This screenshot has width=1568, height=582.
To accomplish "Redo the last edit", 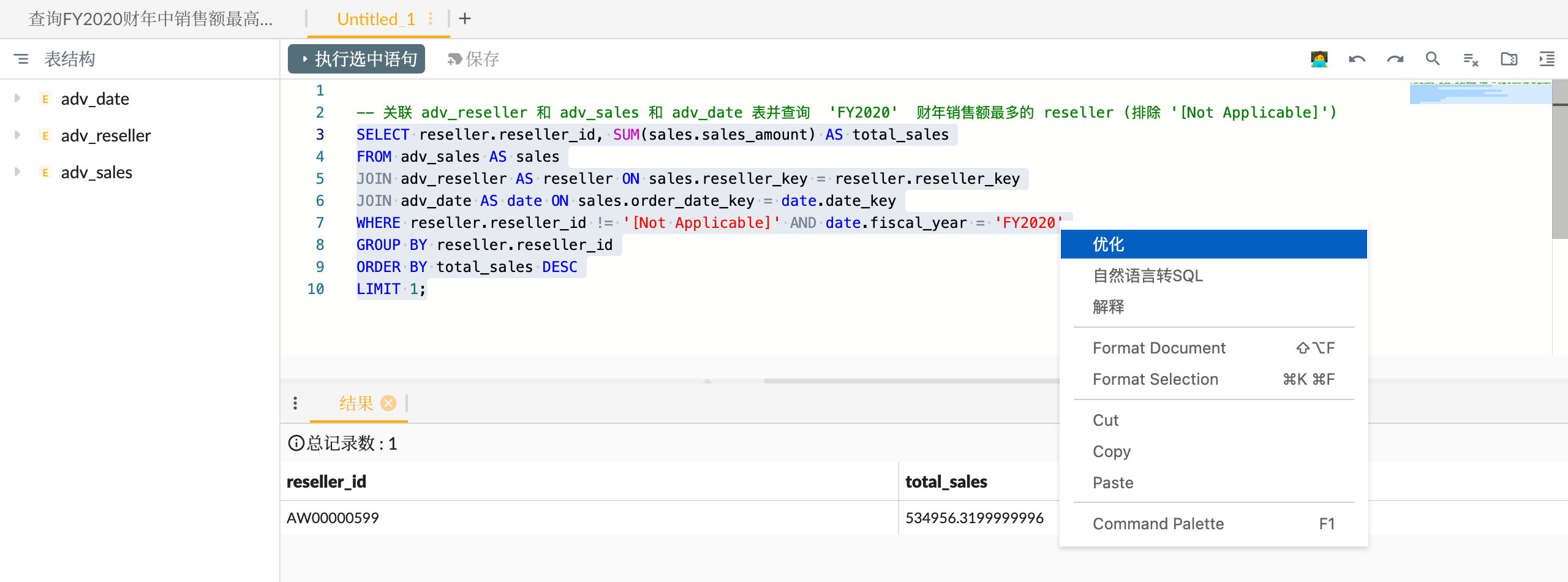I will pyautogui.click(x=1395, y=59).
